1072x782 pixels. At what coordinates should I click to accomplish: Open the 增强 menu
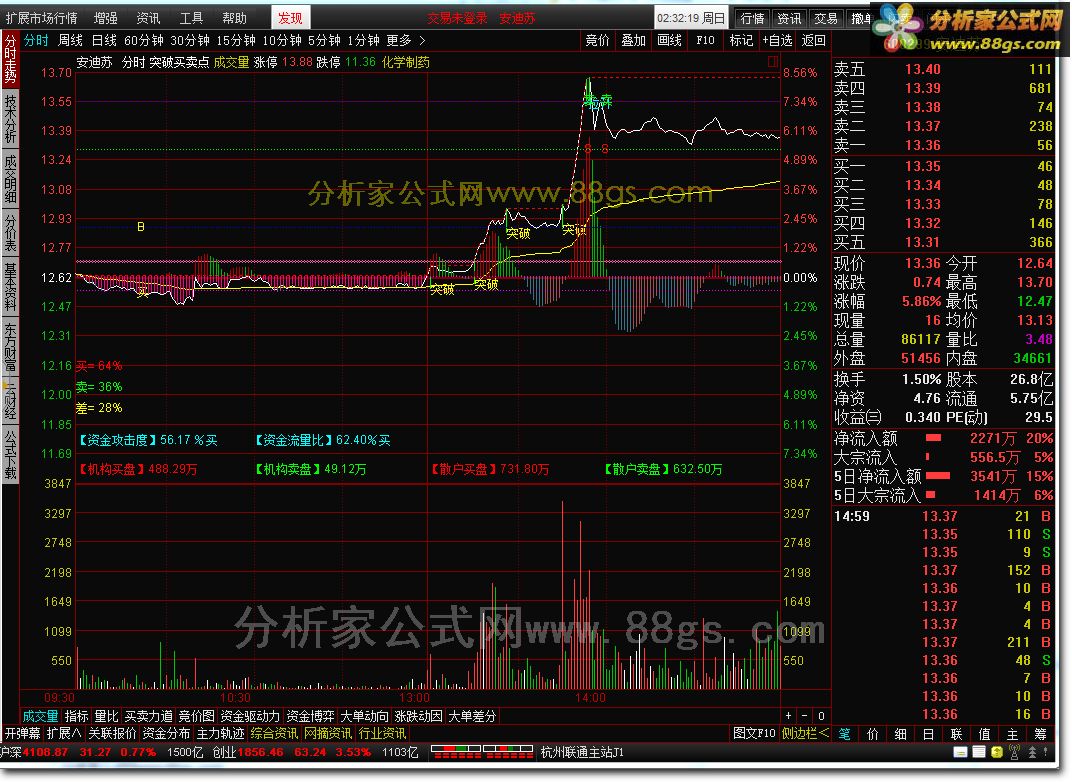click(x=105, y=18)
